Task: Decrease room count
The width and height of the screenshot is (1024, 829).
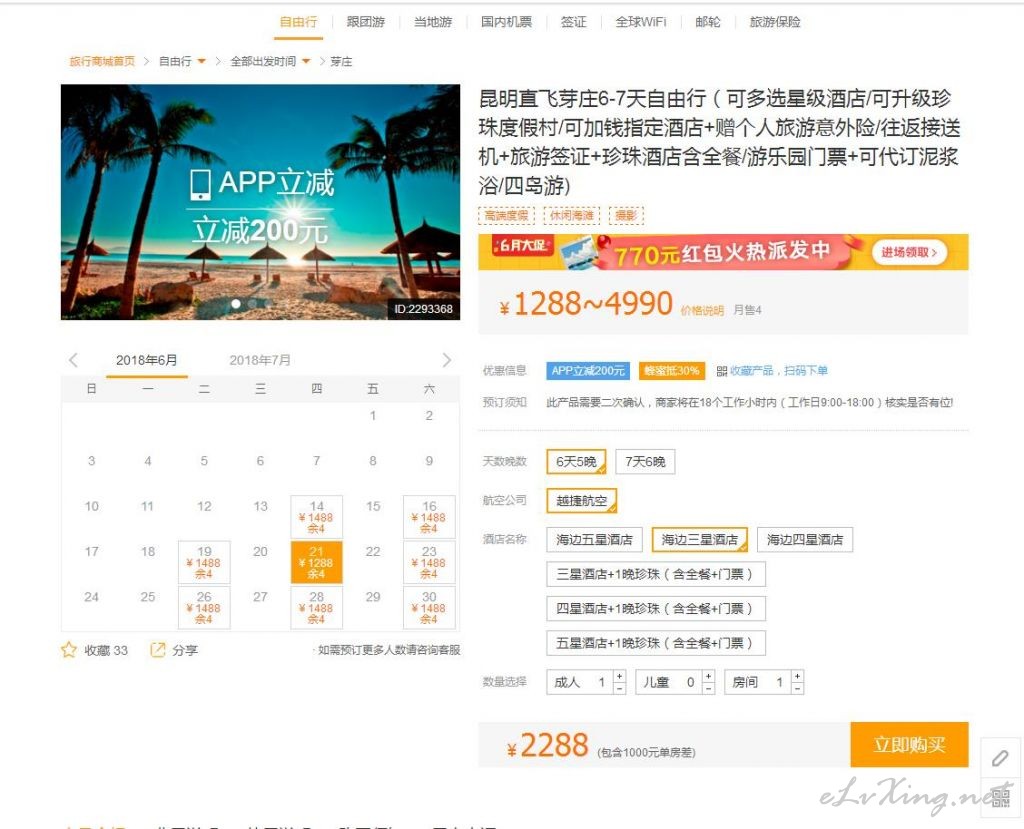Action: click(x=797, y=688)
